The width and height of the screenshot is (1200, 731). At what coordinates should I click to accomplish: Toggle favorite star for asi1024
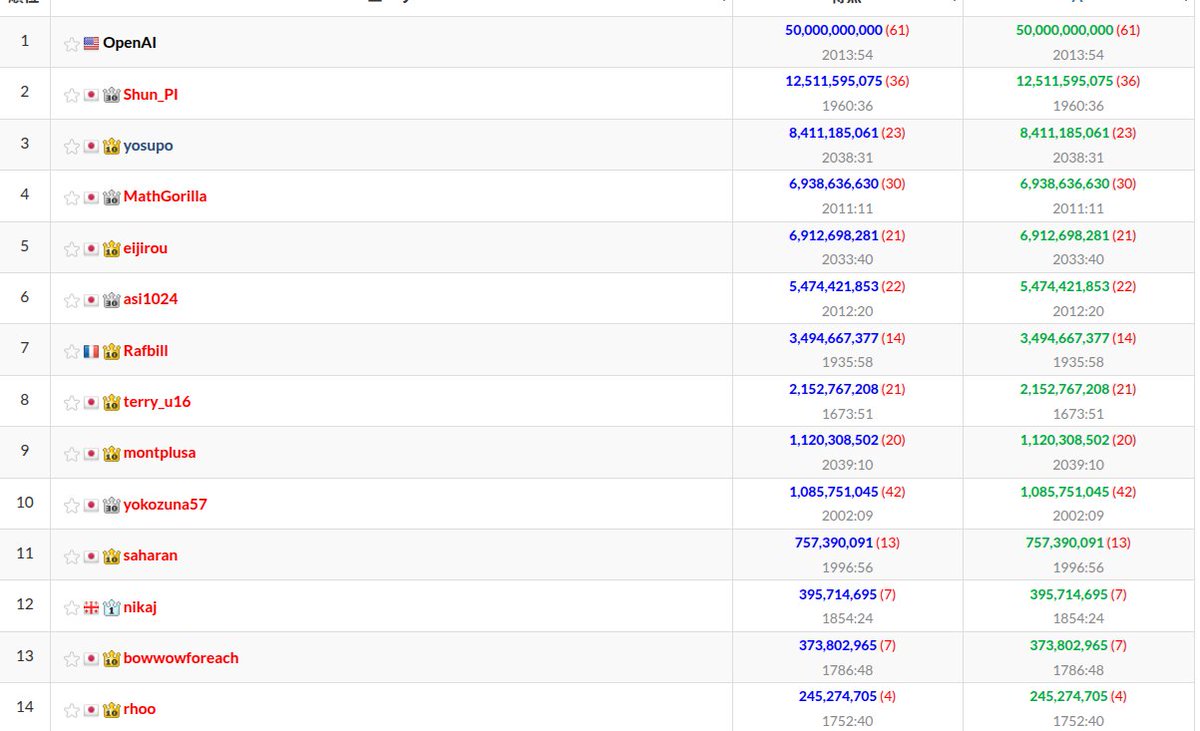click(x=71, y=300)
